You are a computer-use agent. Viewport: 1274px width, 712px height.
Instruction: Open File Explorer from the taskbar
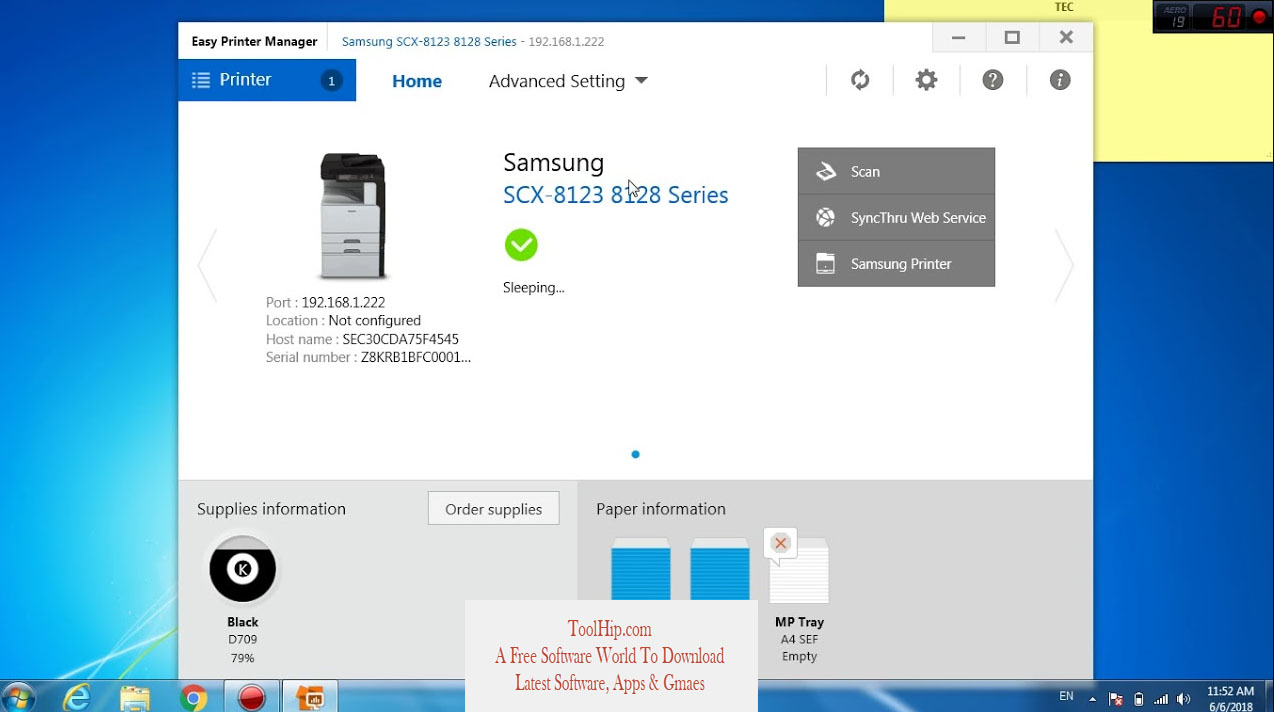(x=135, y=697)
